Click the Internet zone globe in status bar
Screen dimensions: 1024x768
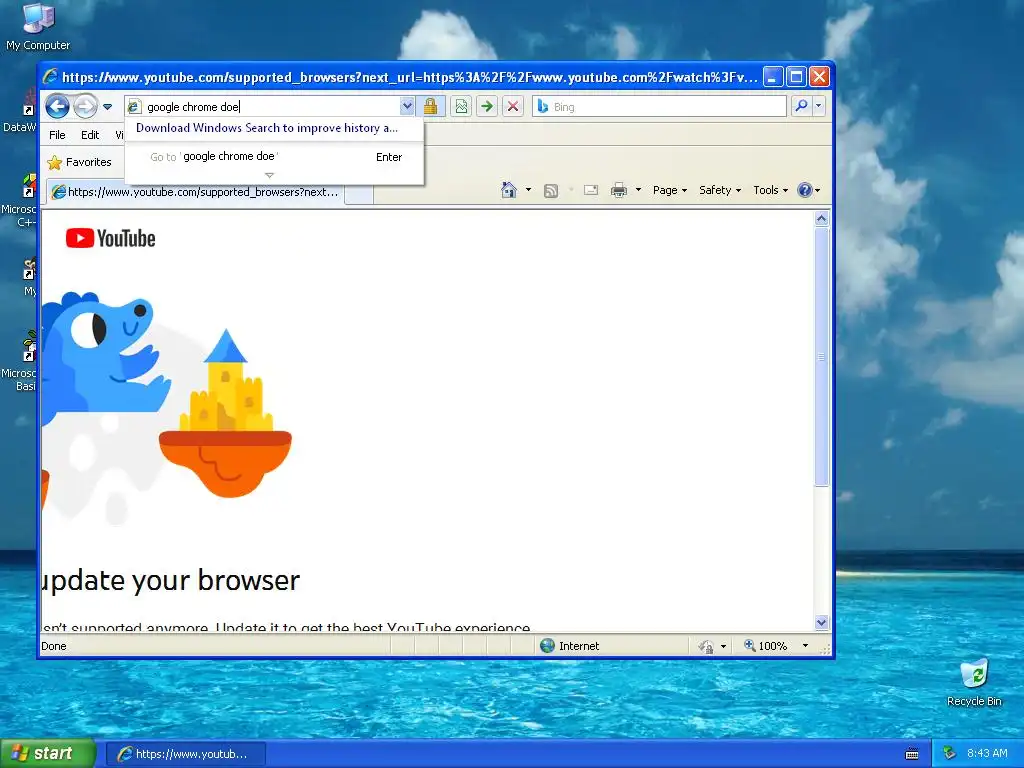pyautogui.click(x=547, y=646)
